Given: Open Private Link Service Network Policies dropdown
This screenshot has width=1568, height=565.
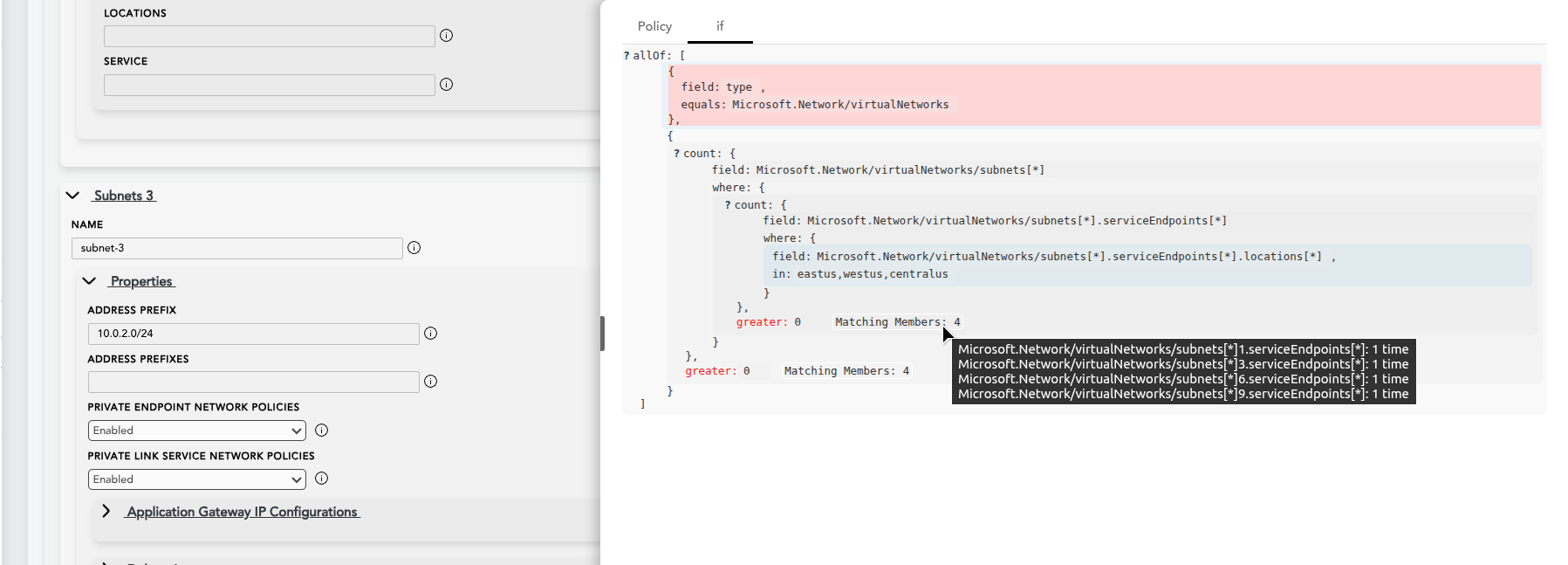Looking at the screenshot, I should coord(196,479).
